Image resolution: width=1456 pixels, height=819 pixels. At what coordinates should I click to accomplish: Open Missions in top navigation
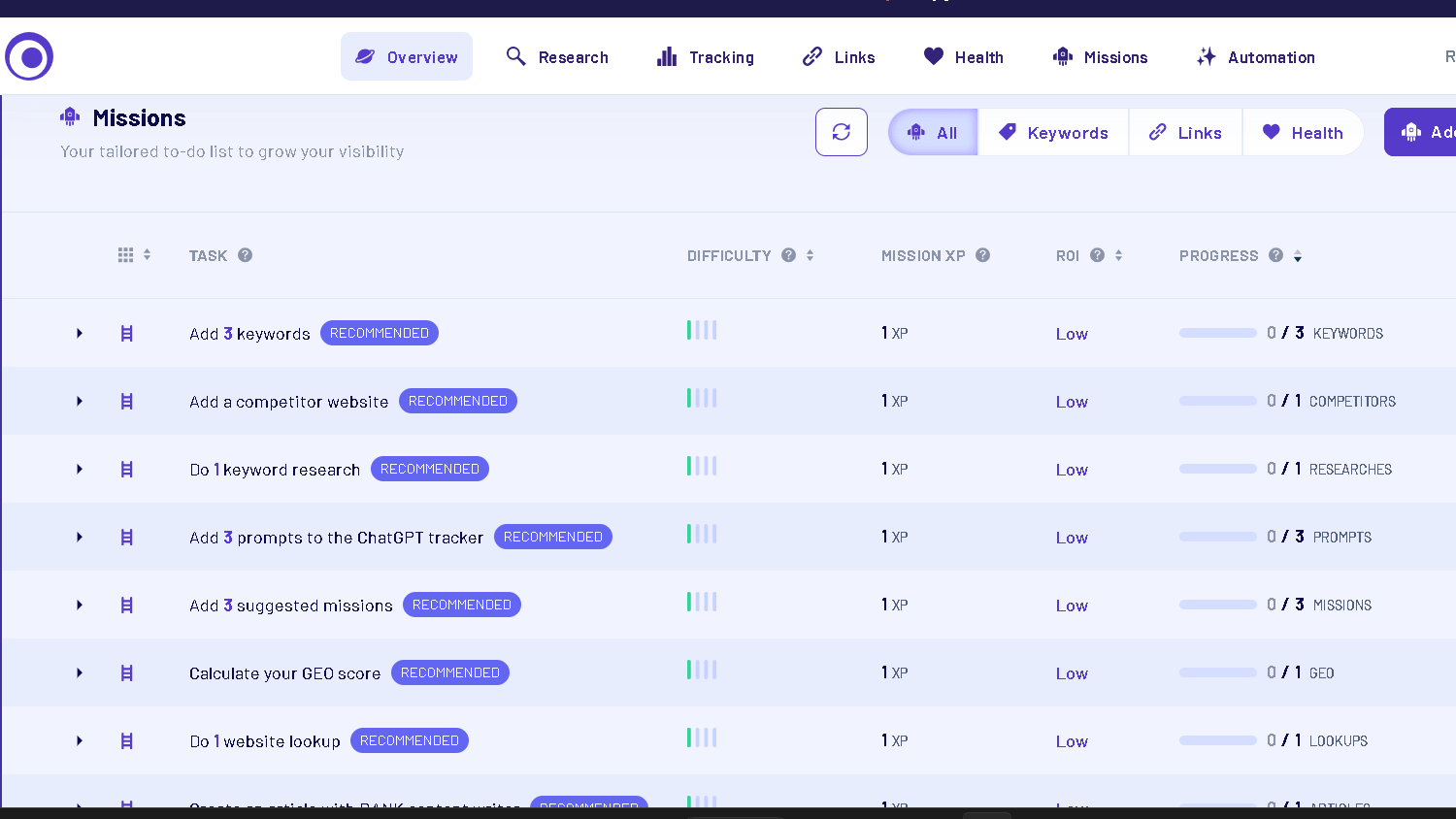[x=1100, y=57]
